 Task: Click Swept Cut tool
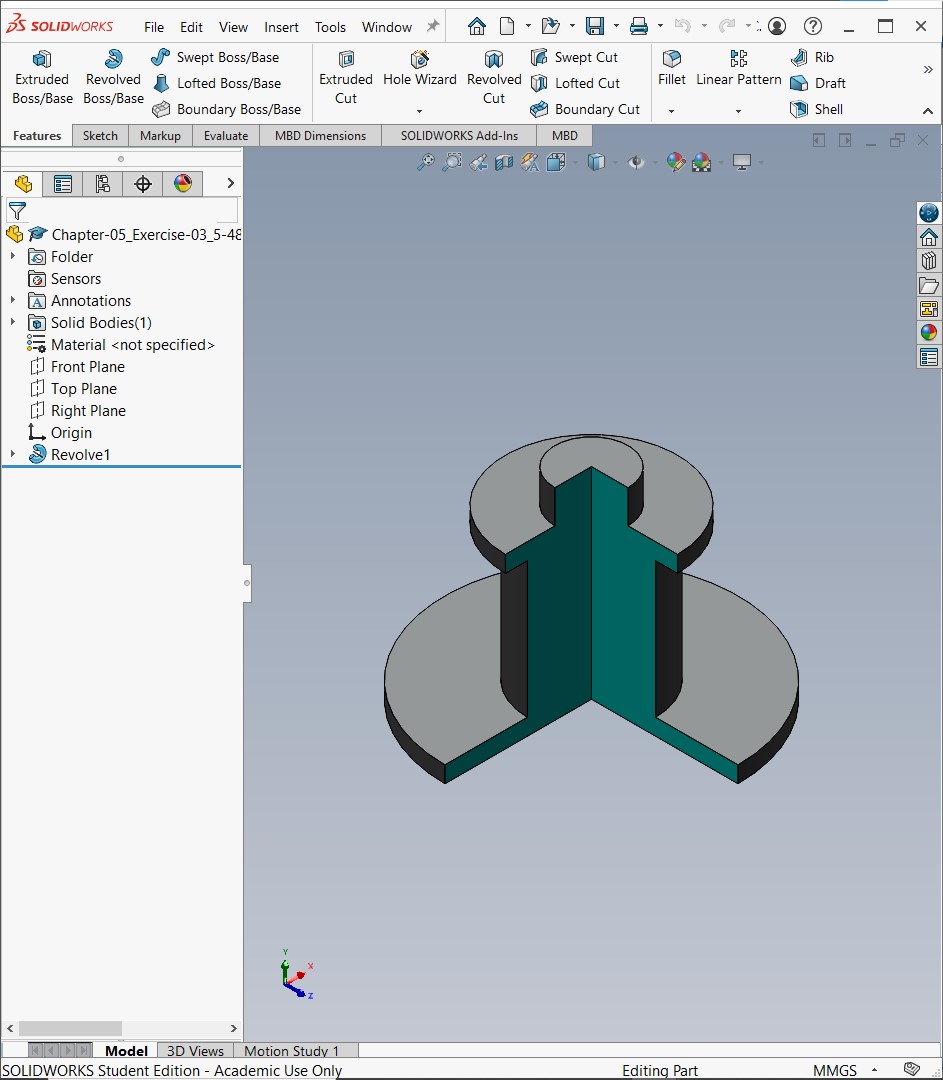[x=574, y=57]
